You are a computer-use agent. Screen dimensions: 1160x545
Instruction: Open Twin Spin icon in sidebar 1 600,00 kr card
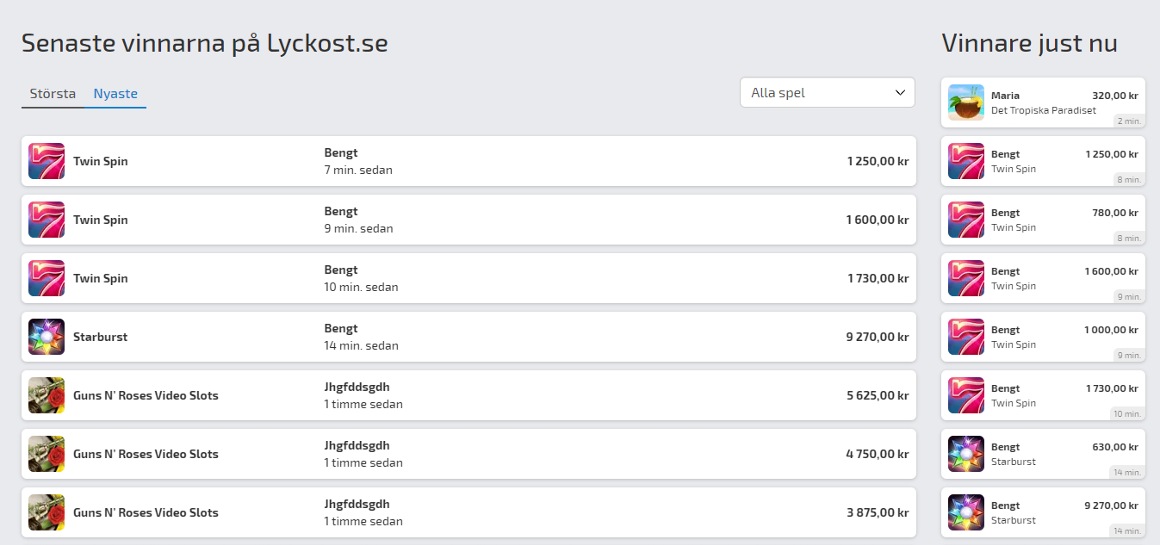(x=966, y=278)
